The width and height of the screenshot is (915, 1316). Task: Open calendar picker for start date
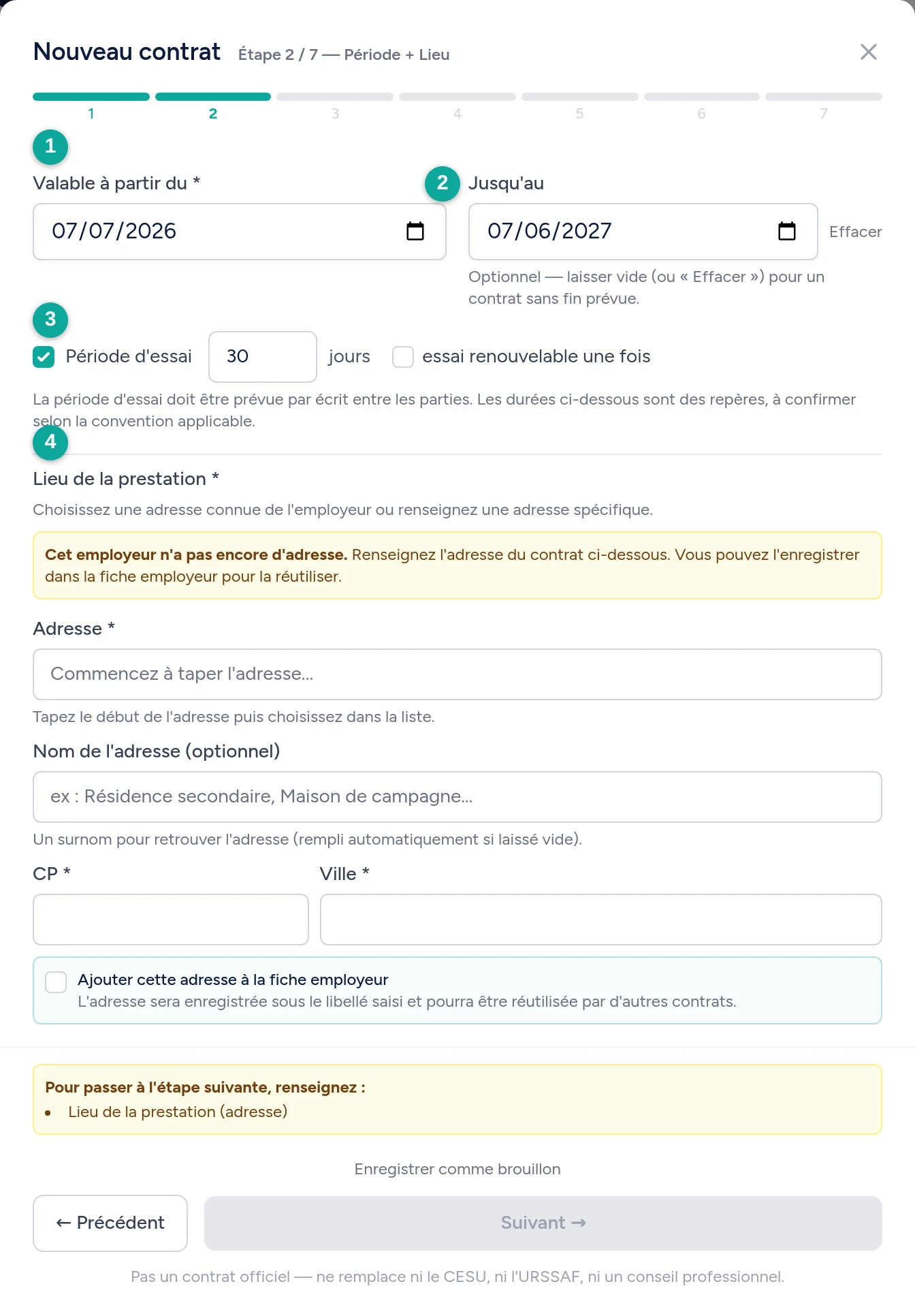point(415,232)
